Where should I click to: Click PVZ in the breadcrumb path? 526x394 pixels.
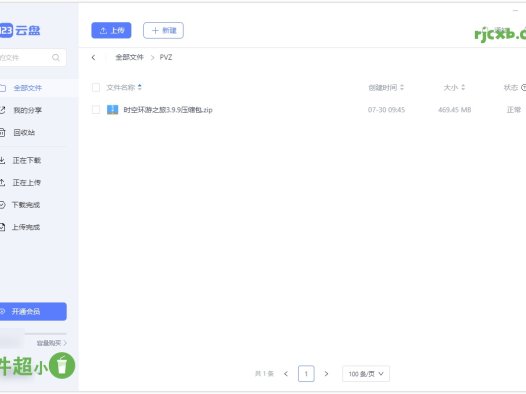coord(166,57)
